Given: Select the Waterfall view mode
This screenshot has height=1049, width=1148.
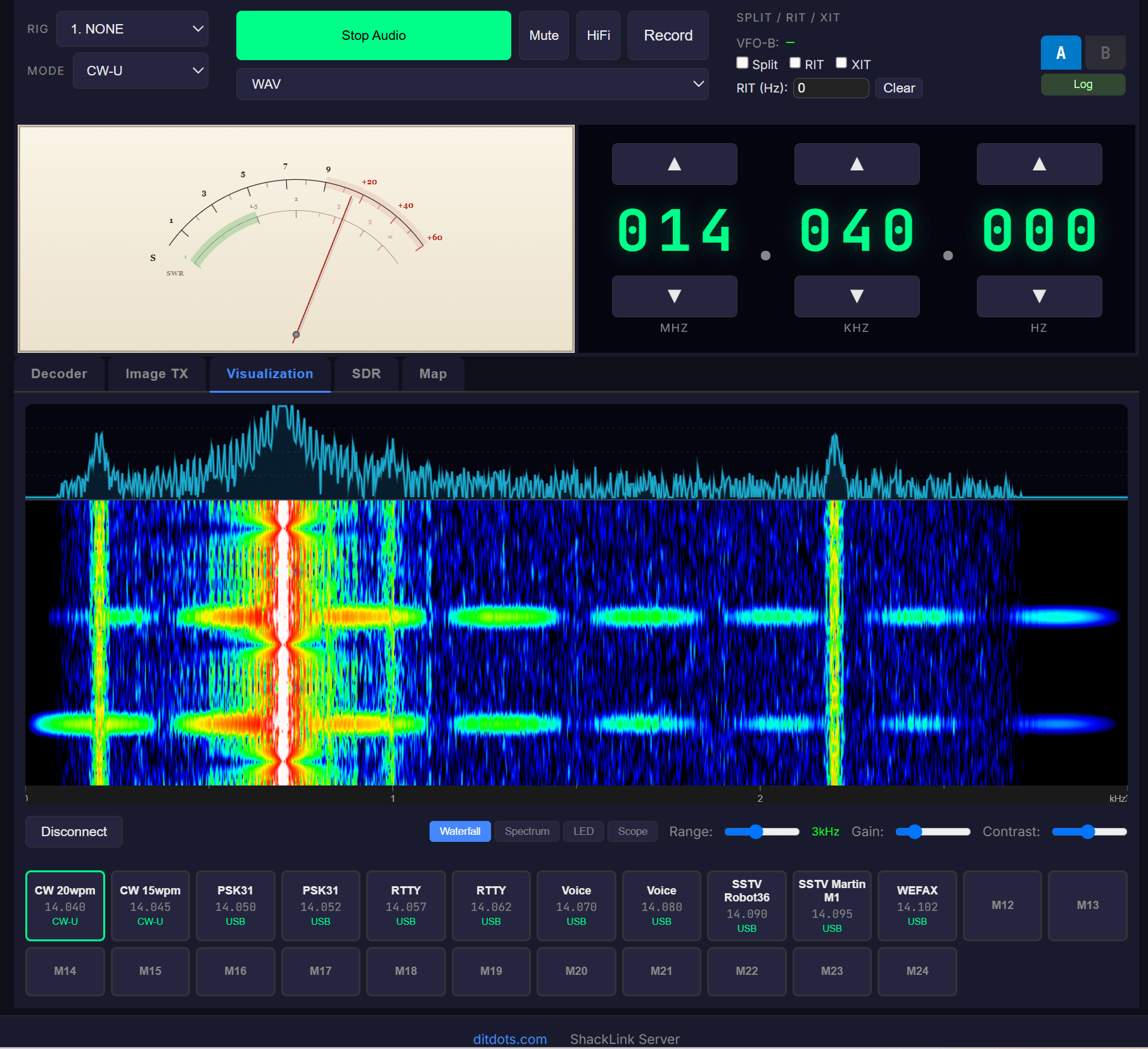Looking at the screenshot, I should 460,831.
